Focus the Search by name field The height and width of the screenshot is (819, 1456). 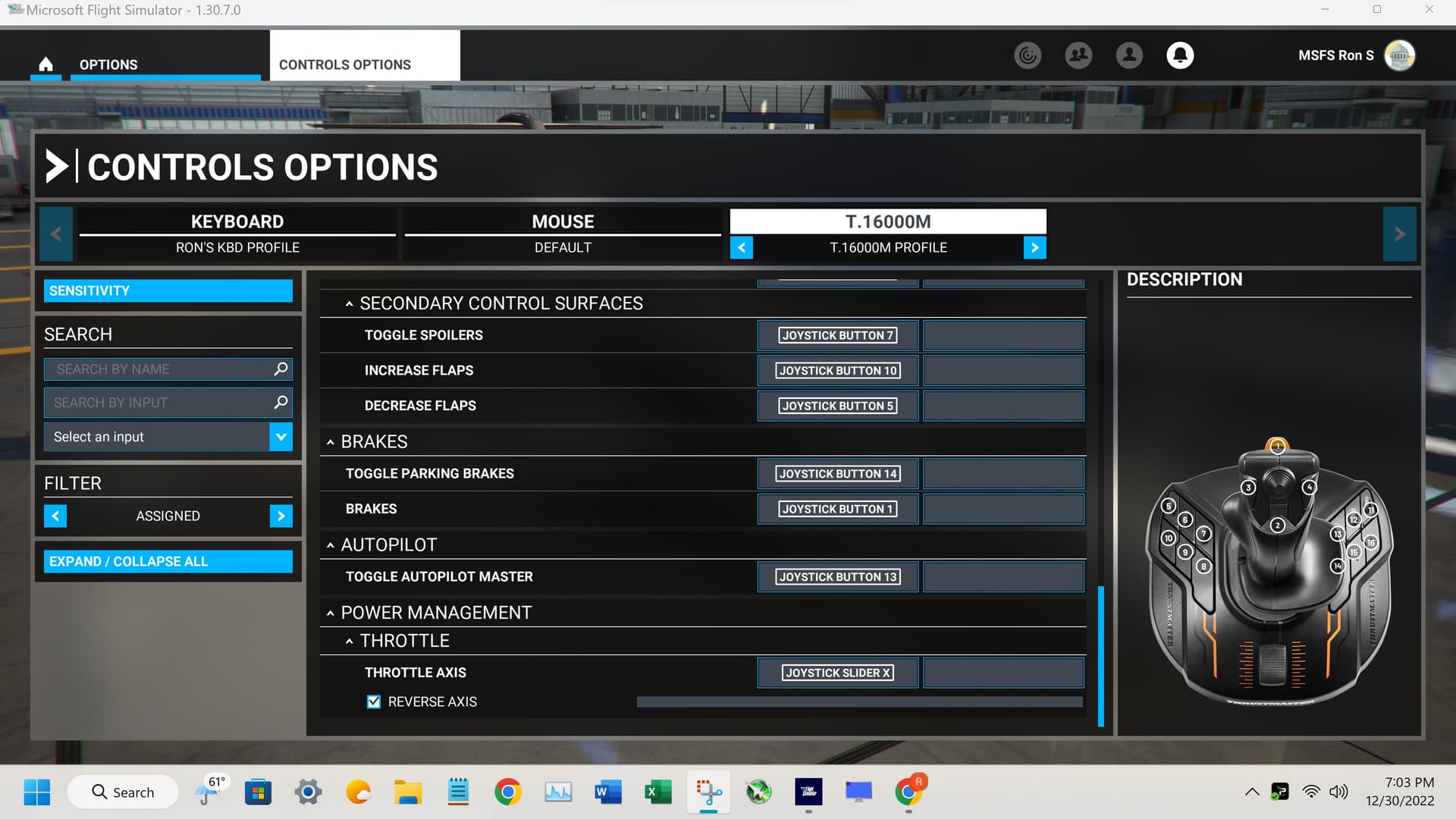pos(168,369)
